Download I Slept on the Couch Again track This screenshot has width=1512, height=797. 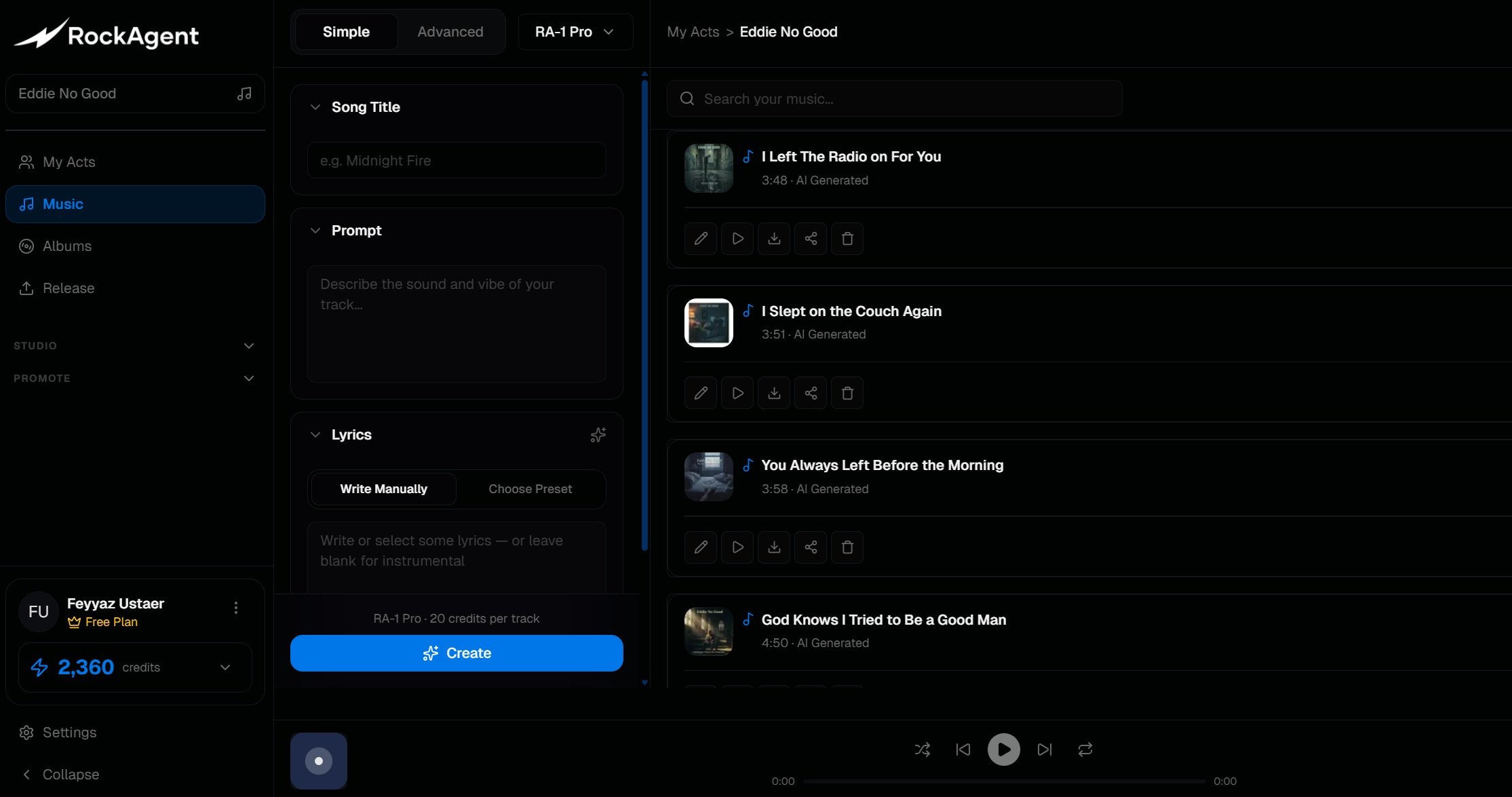(774, 393)
